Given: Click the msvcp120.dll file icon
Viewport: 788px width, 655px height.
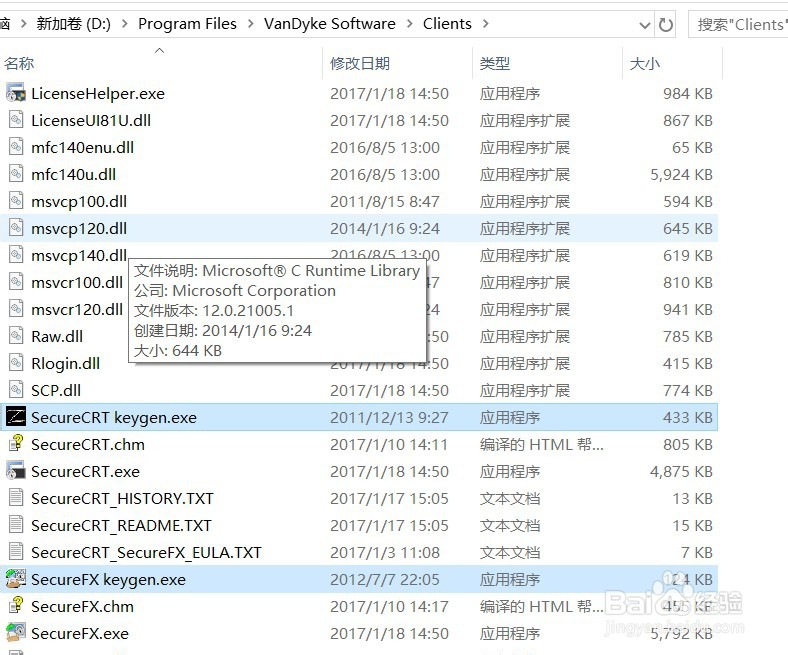Looking at the screenshot, I should tap(16, 228).
